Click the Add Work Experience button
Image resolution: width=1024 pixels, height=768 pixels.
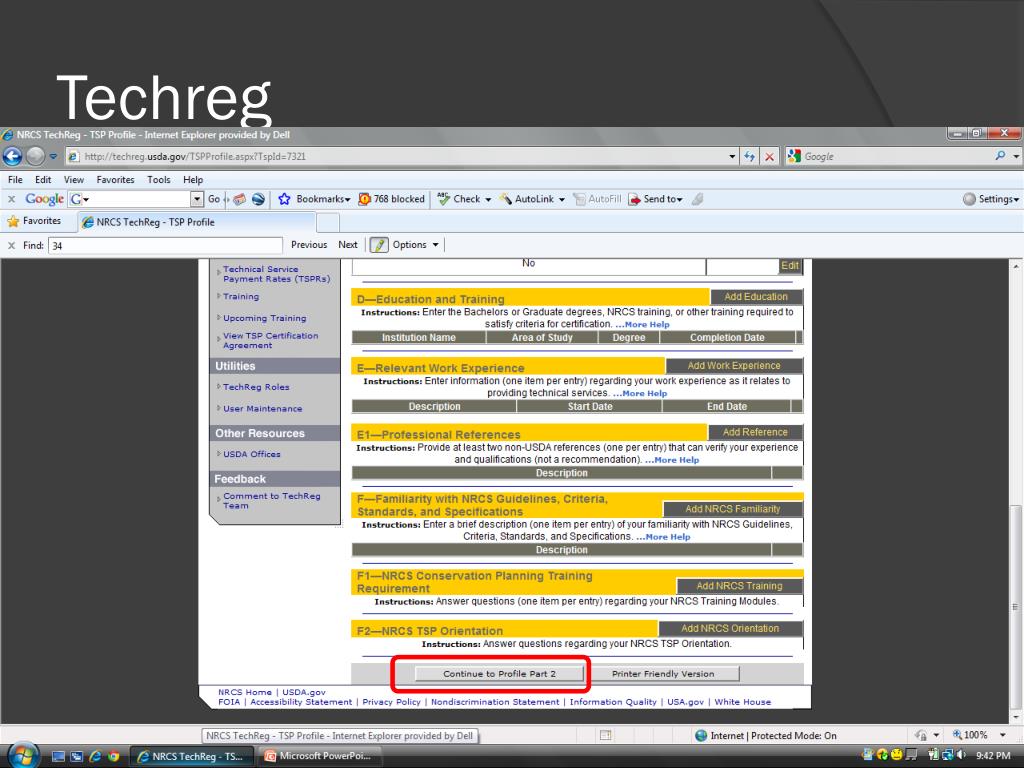tap(733, 366)
